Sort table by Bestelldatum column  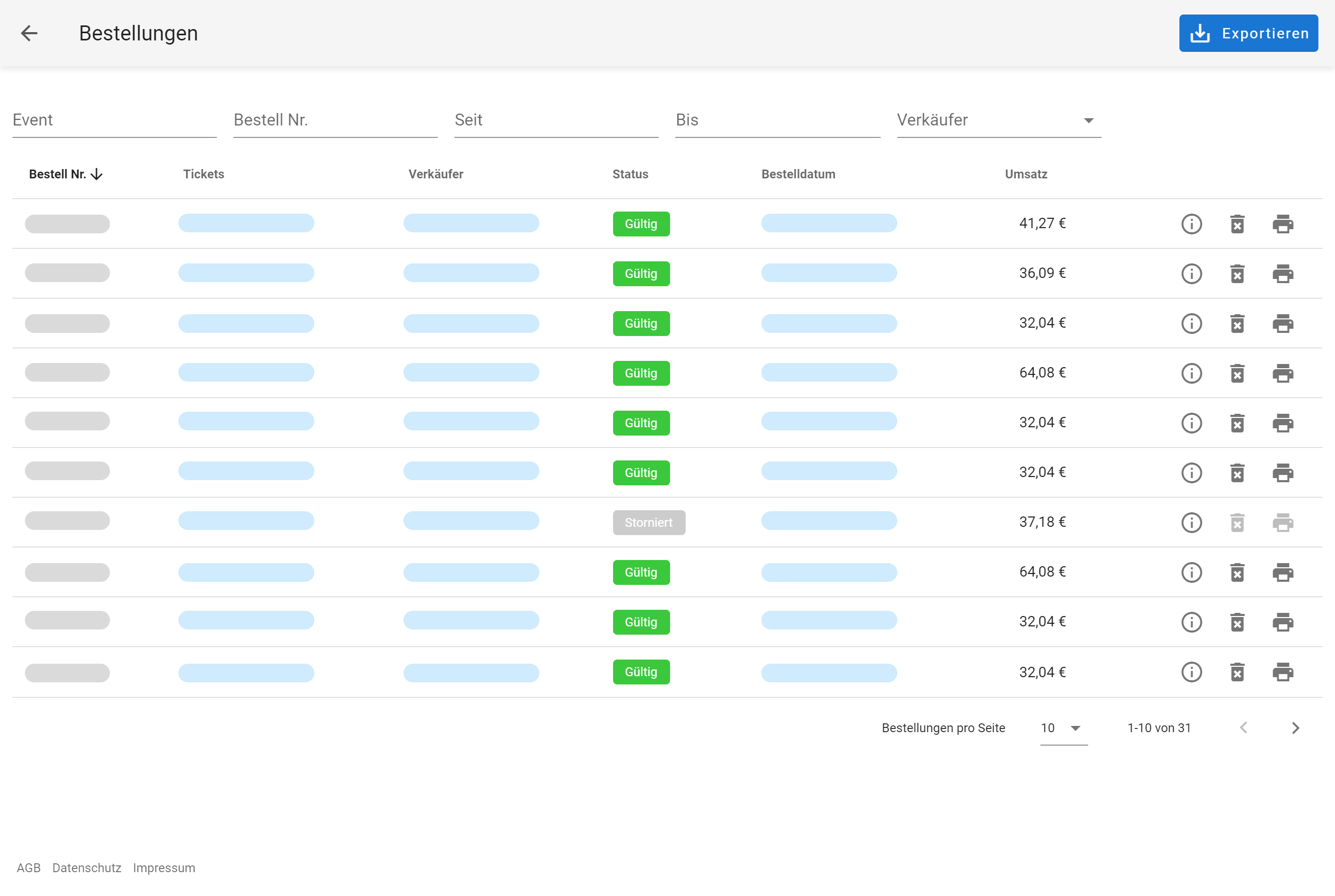798,174
